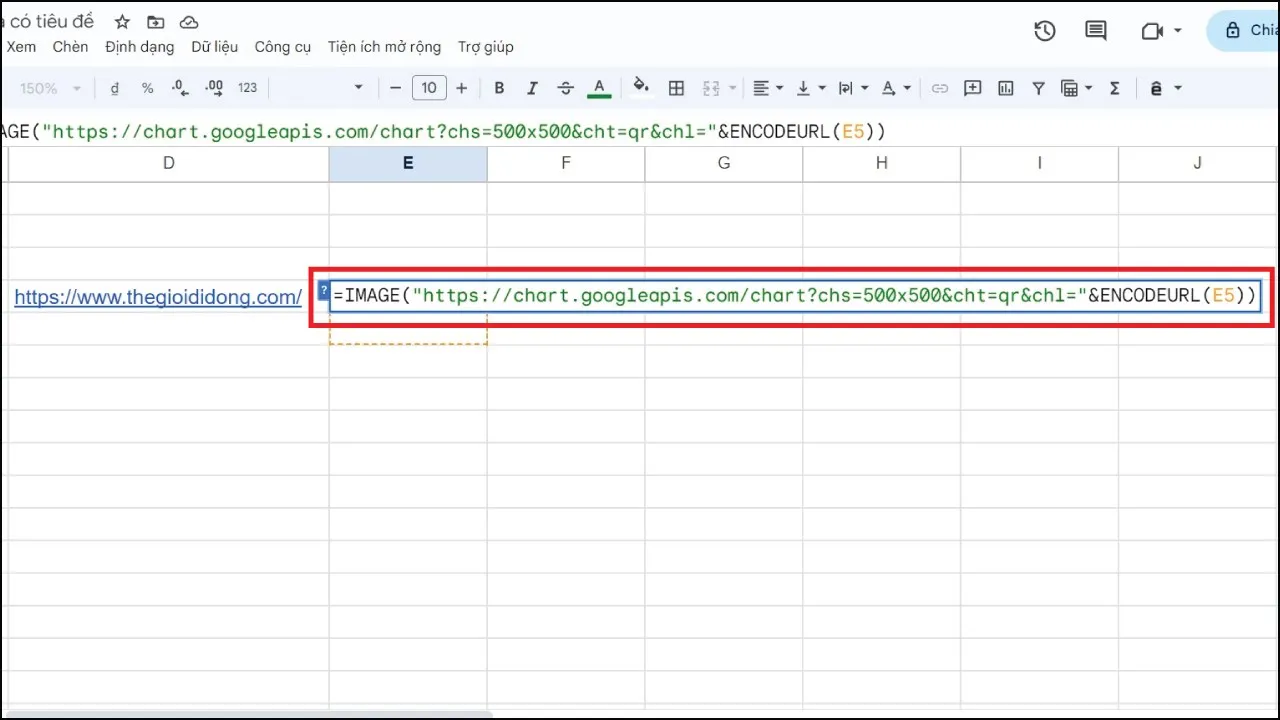The width and height of the screenshot is (1280, 720).
Task: Select column G header
Action: (x=724, y=163)
